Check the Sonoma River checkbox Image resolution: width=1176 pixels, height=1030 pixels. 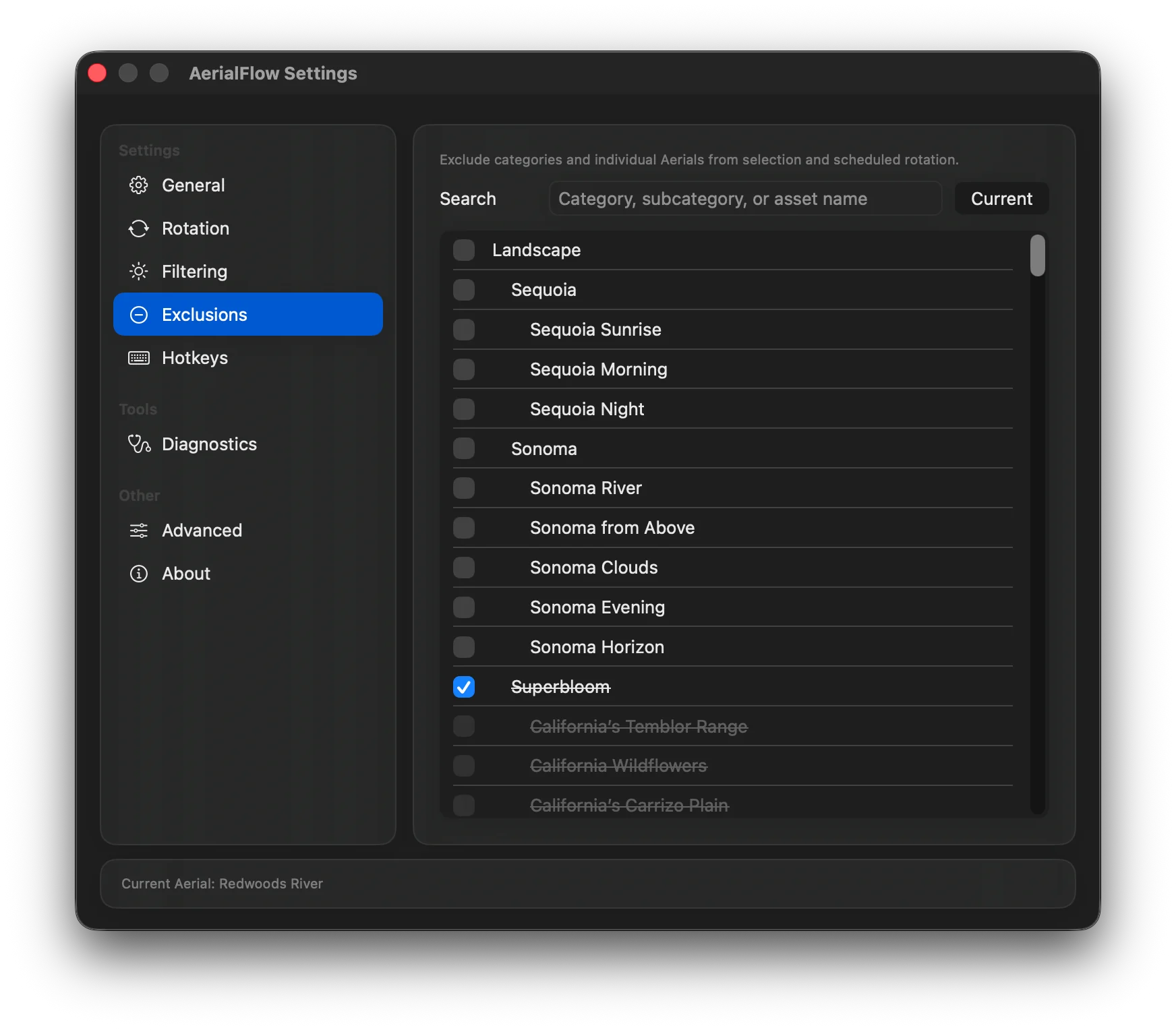click(464, 488)
